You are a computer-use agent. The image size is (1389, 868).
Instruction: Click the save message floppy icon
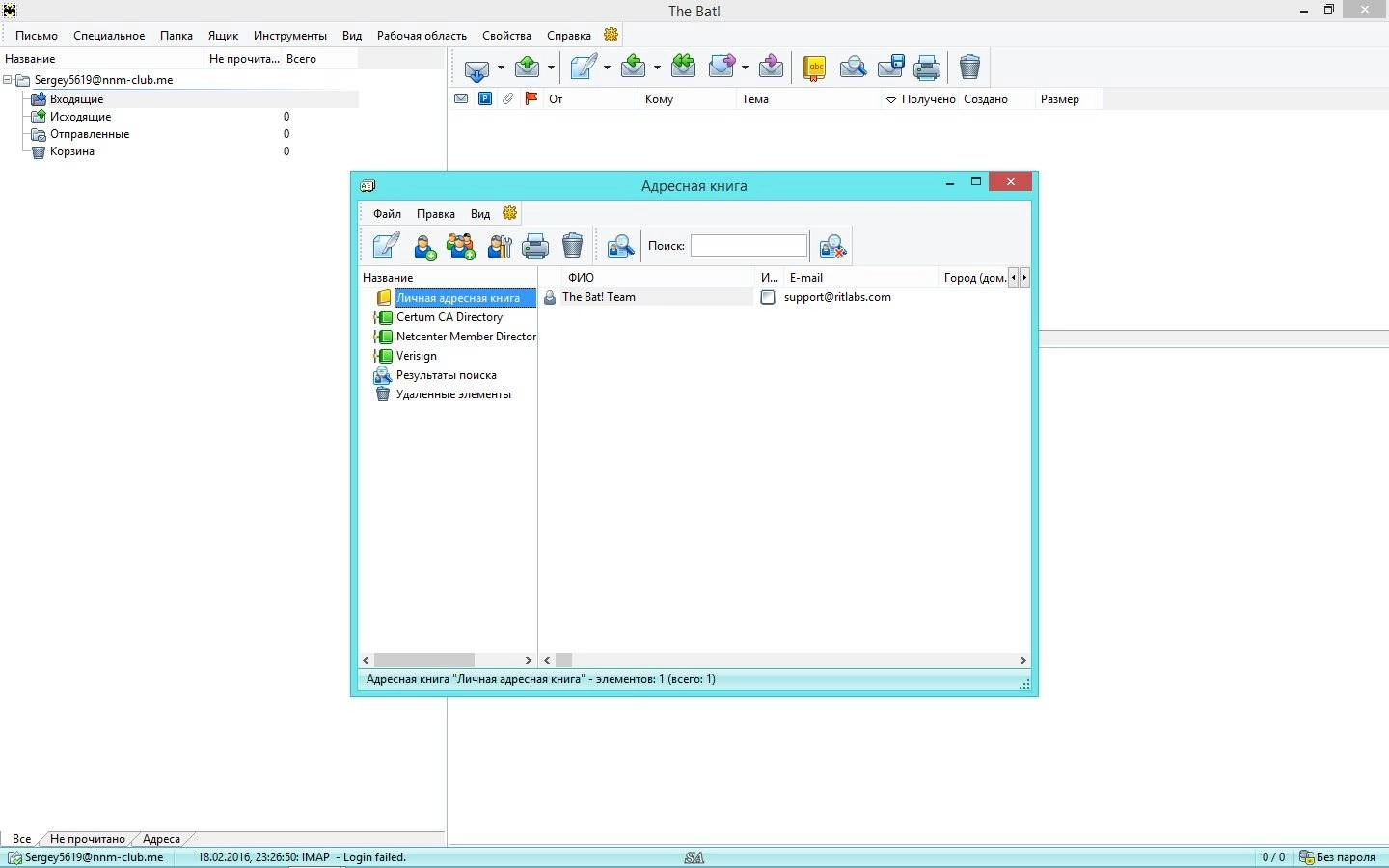click(x=890, y=68)
